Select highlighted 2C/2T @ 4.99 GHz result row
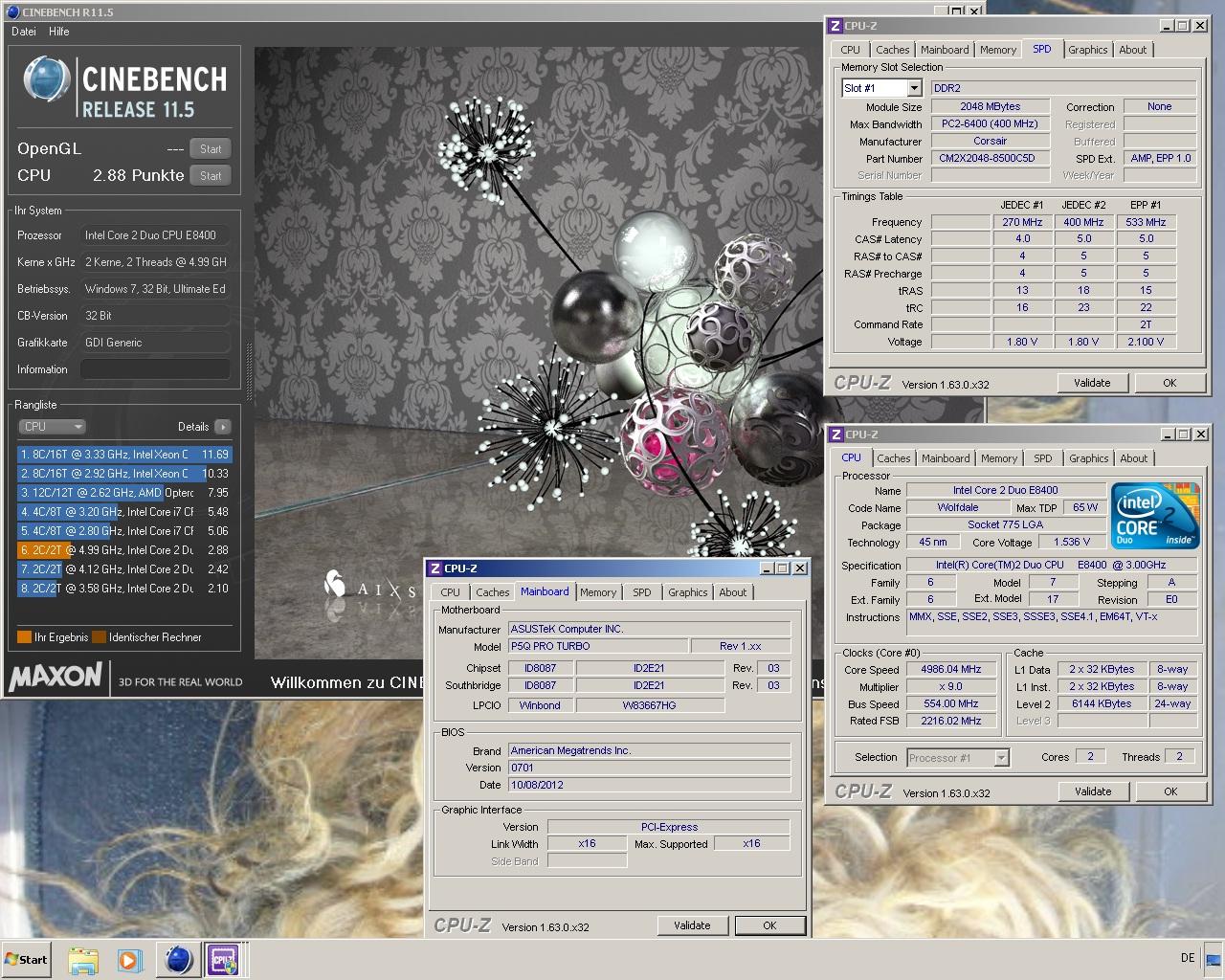This screenshot has height=980, width=1225. pyautogui.click(x=124, y=550)
